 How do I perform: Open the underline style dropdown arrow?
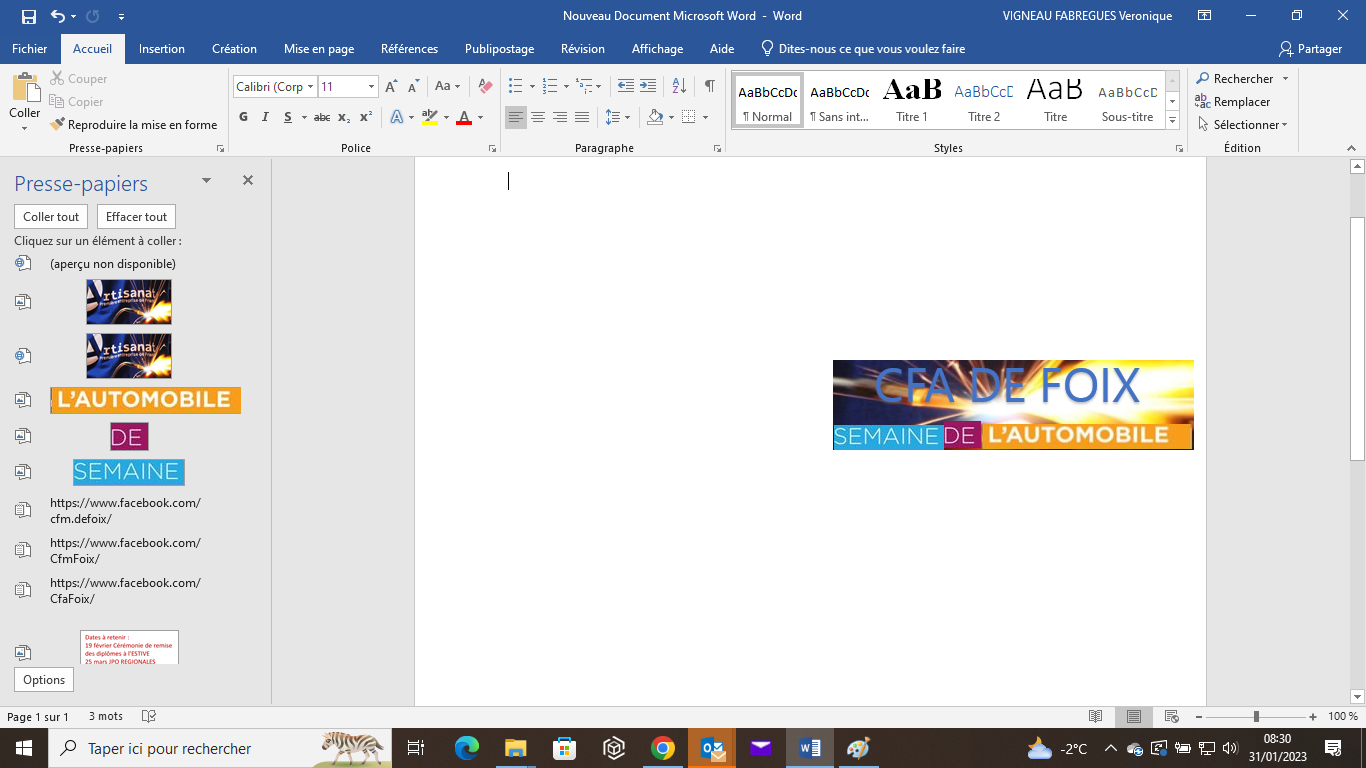point(303,117)
